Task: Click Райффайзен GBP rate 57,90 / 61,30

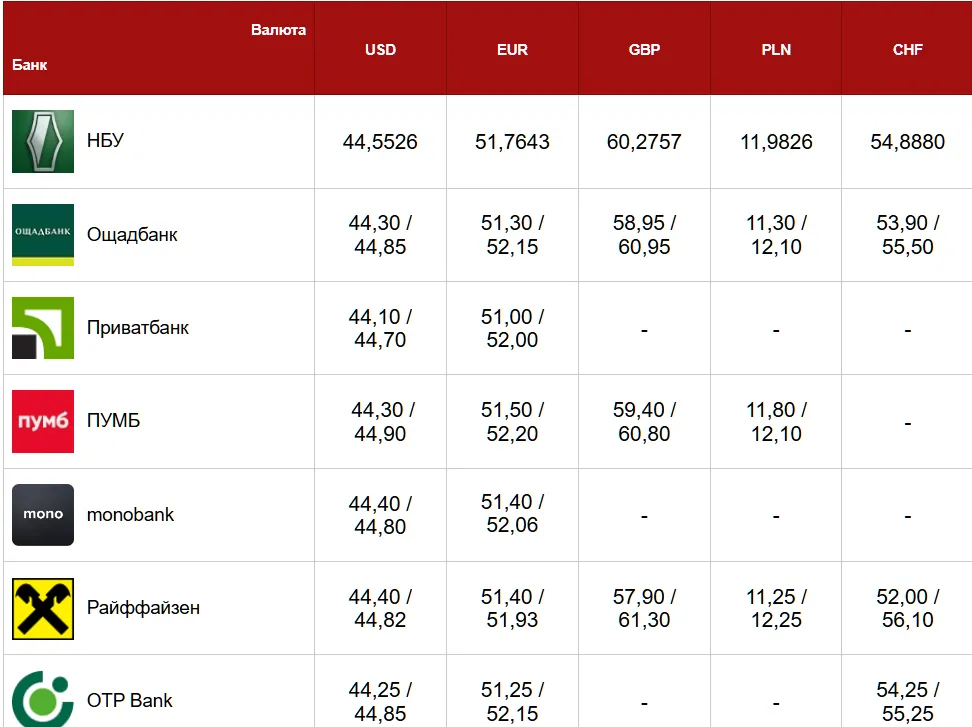Action: tap(644, 608)
